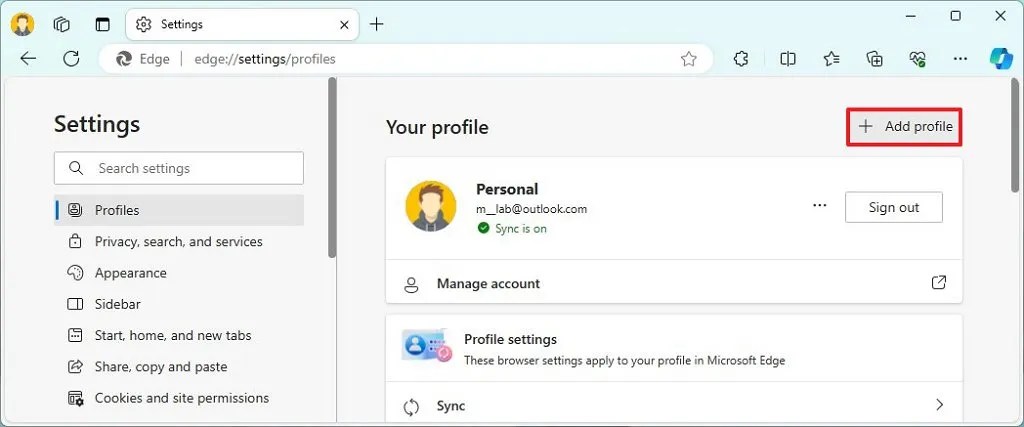Open Start, home, and new tabs
The image size is (1024, 427).
click(x=179, y=336)
